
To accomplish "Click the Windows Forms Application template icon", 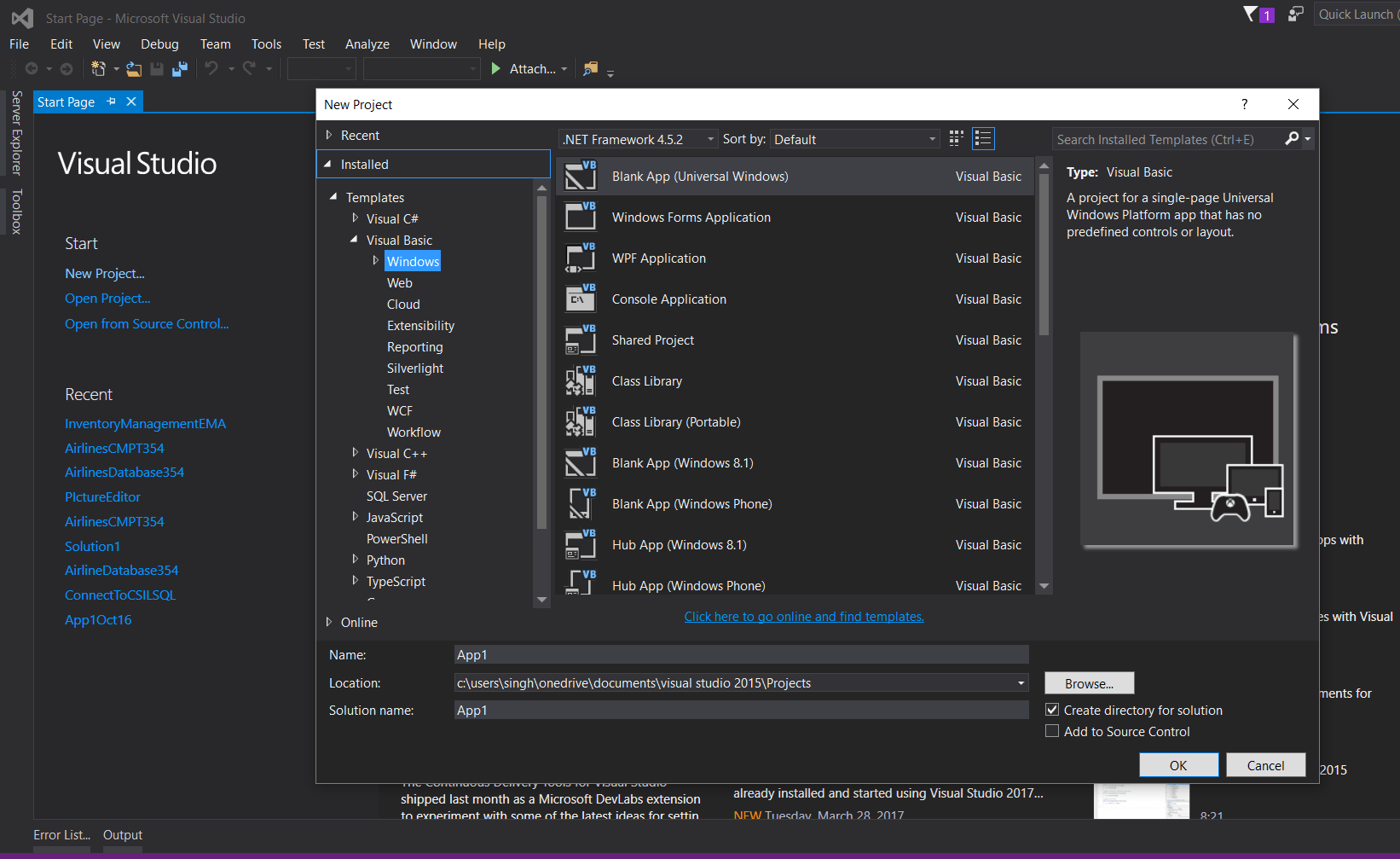I will [581, 217].
